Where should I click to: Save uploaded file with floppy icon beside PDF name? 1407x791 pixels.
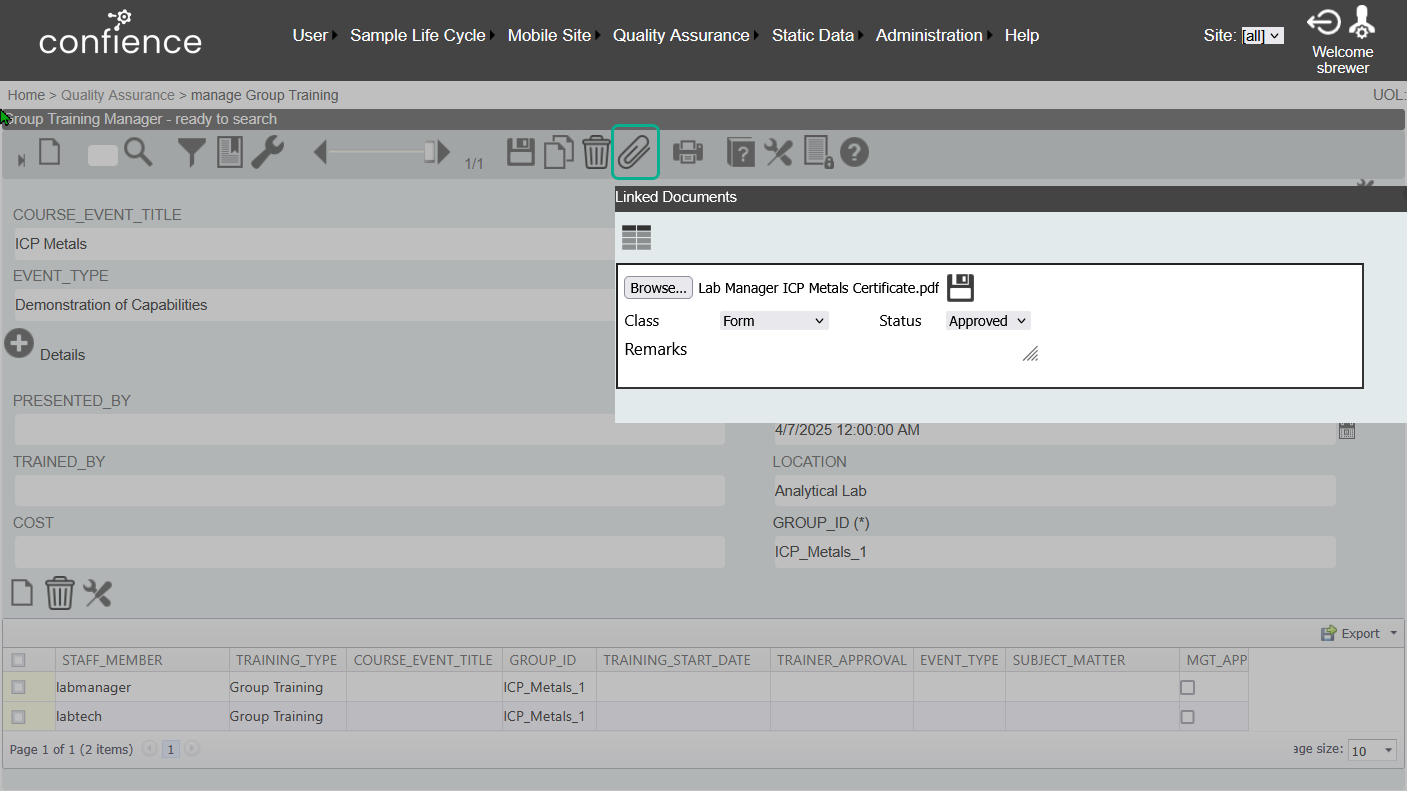[x=960, y=287]
